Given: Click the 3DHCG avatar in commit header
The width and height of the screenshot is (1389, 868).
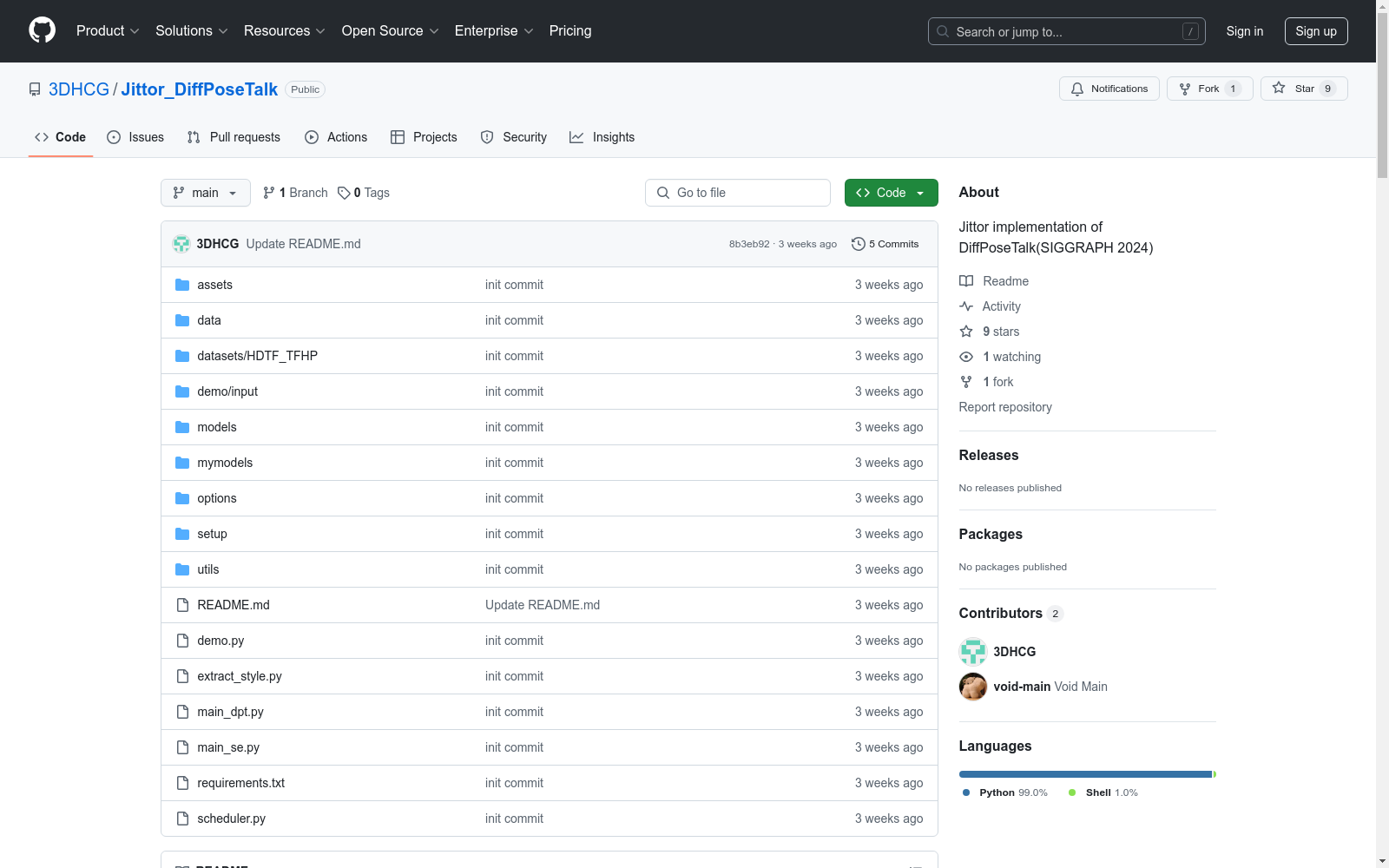Looking at the screenshot, I should [181, 244].
